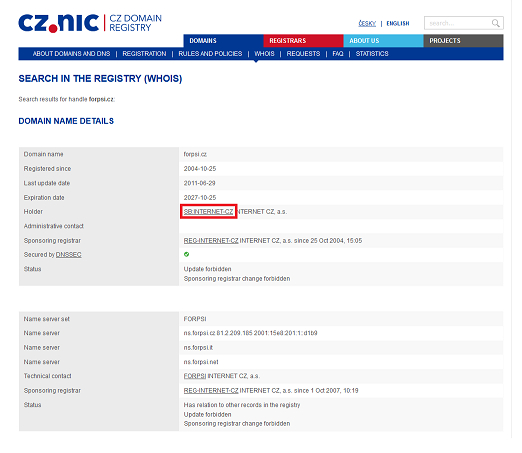Open the Registration menu item

(x=144, y=54)
